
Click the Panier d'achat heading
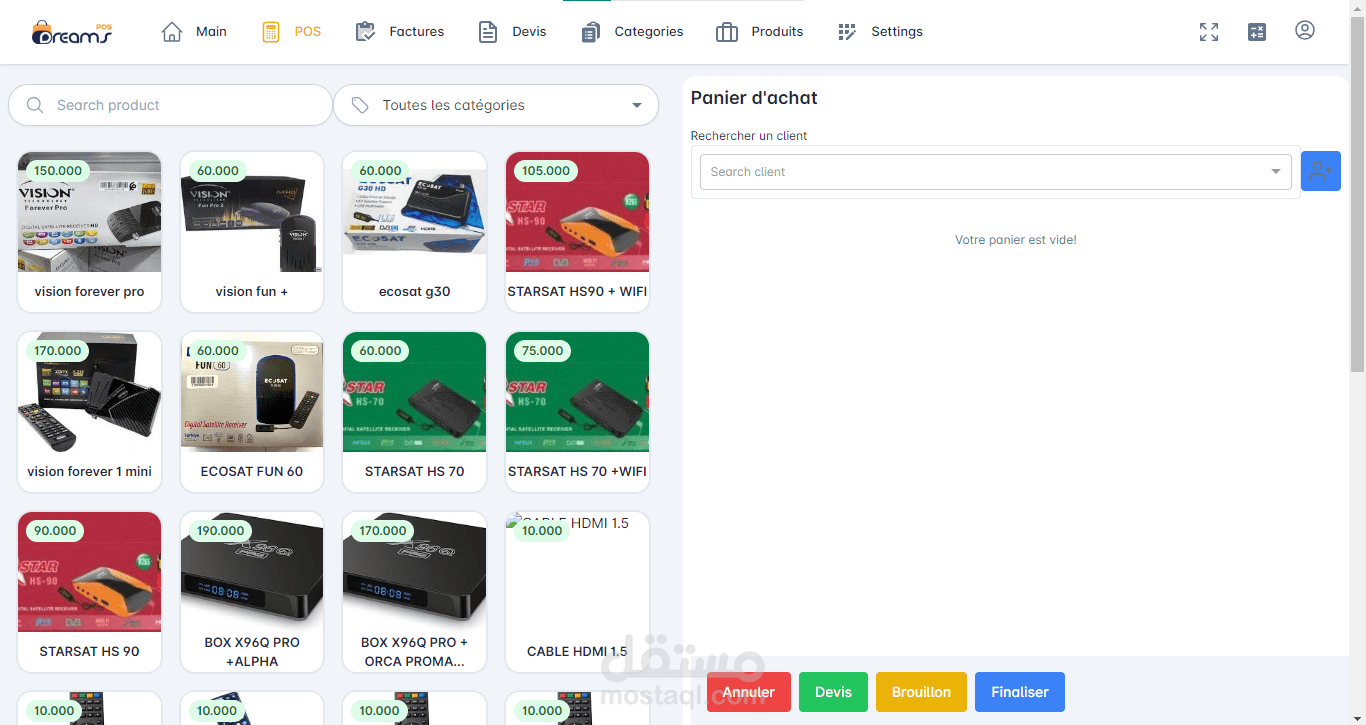coord(754,98)
